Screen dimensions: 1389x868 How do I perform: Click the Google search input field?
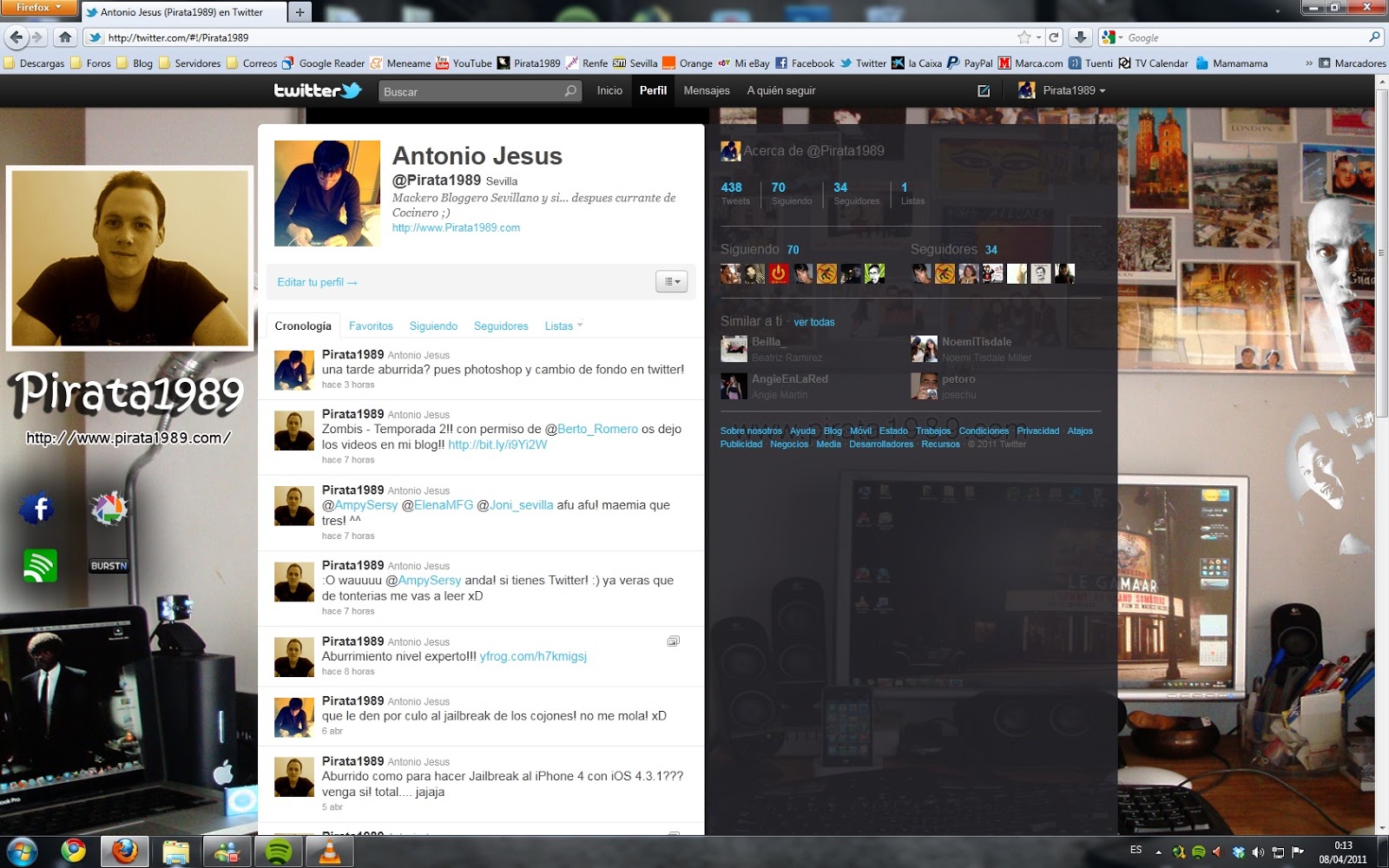coord(1246,37)
